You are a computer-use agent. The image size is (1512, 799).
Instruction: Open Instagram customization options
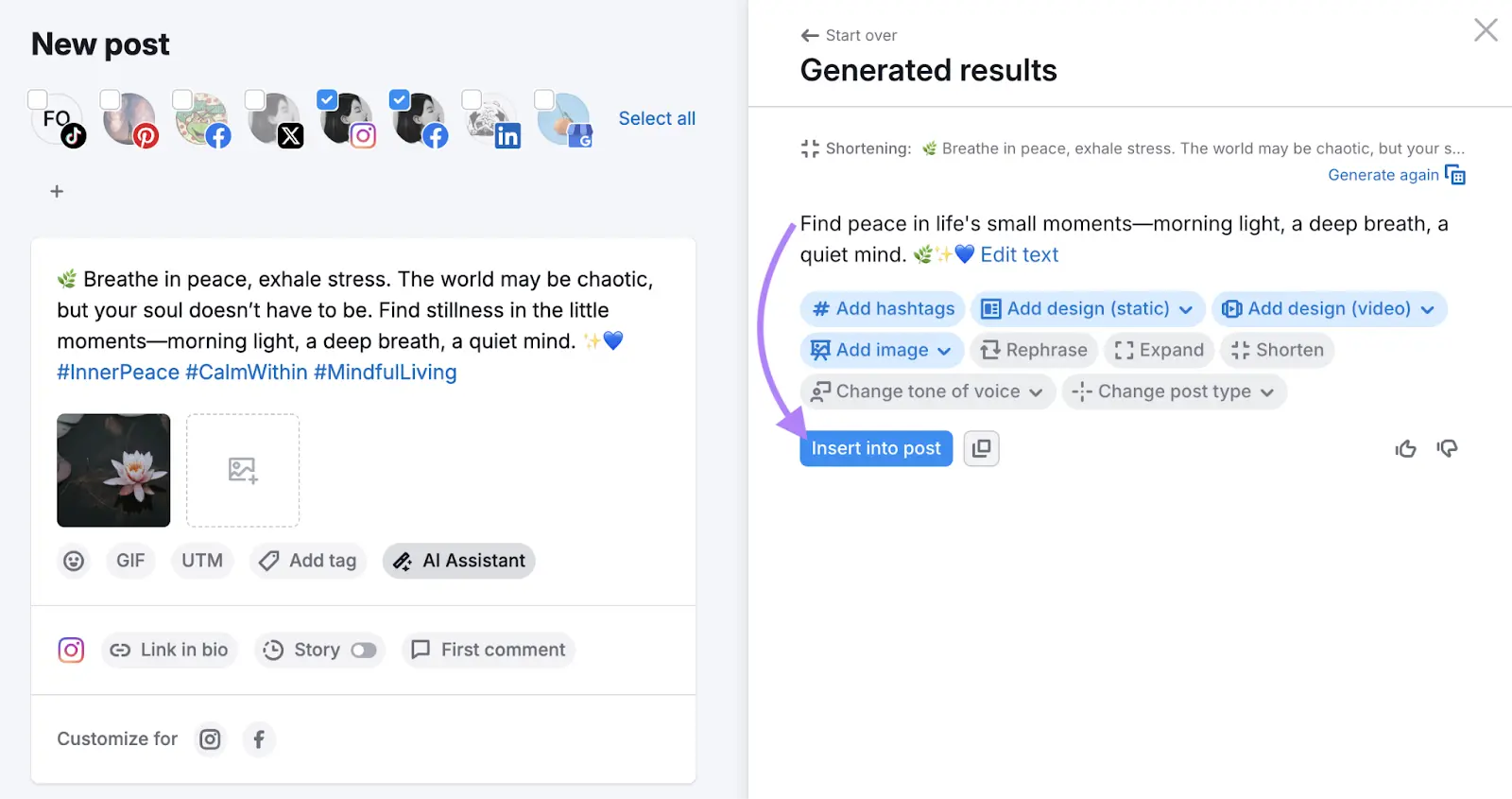209,738
